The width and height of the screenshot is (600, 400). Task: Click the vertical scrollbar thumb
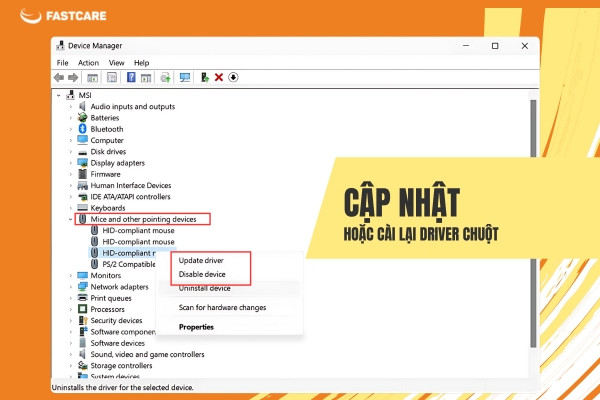click(x=533, y=224)
